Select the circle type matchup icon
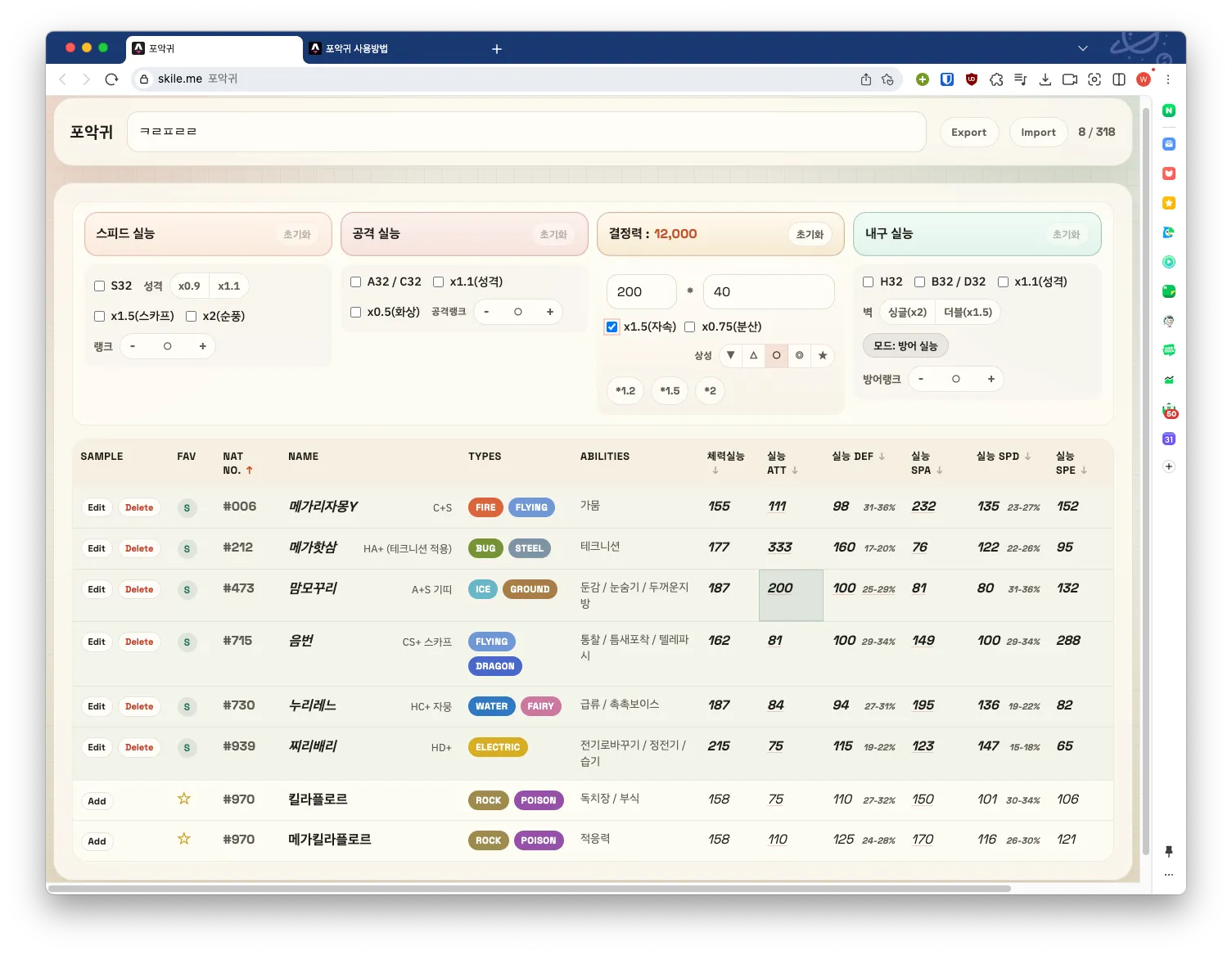 pos(777,355)
